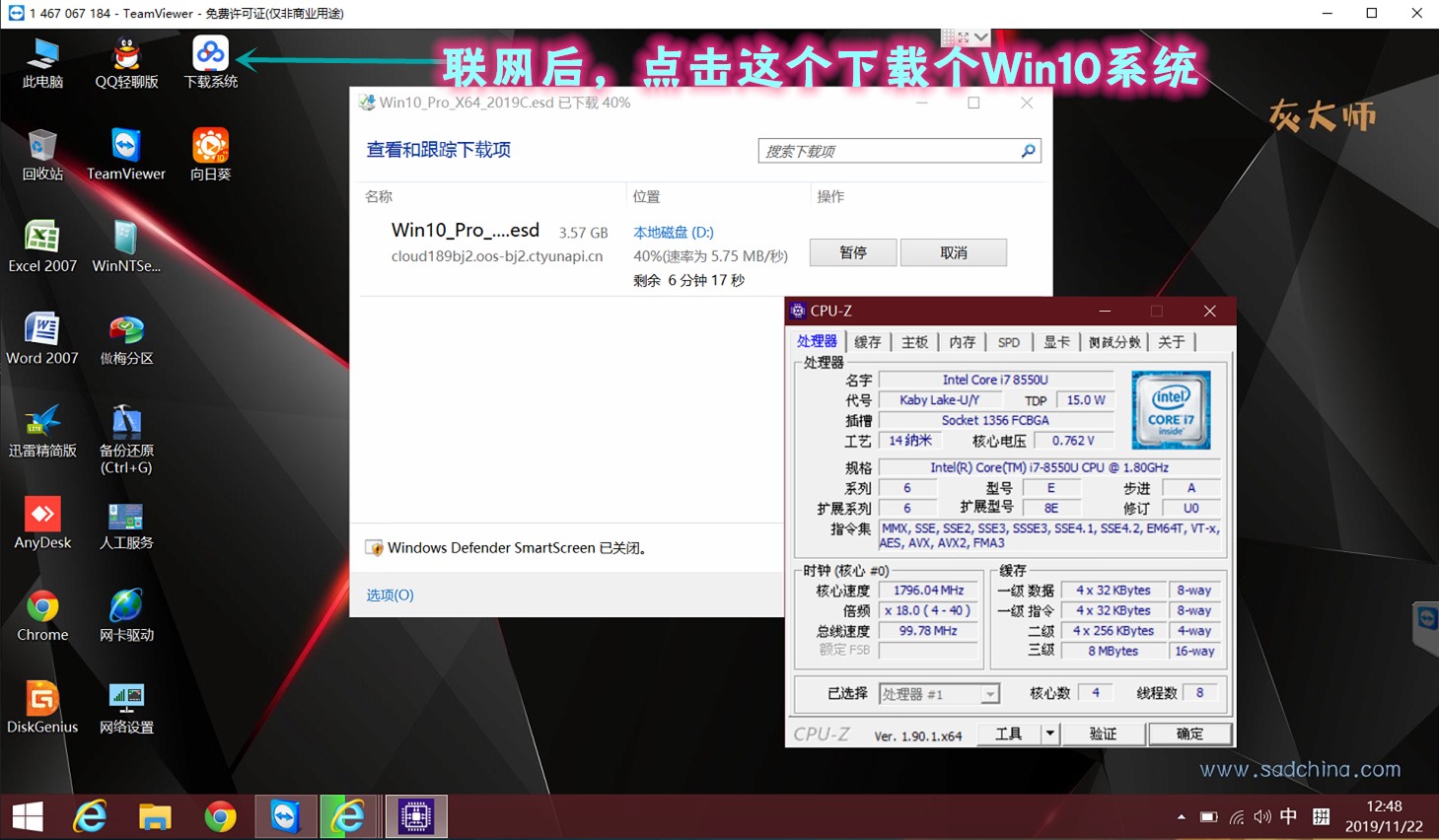Launch TeamViewer from the desktop
Image resolution: width=1439 pixels, height=840 pixels.
[126, 155]
